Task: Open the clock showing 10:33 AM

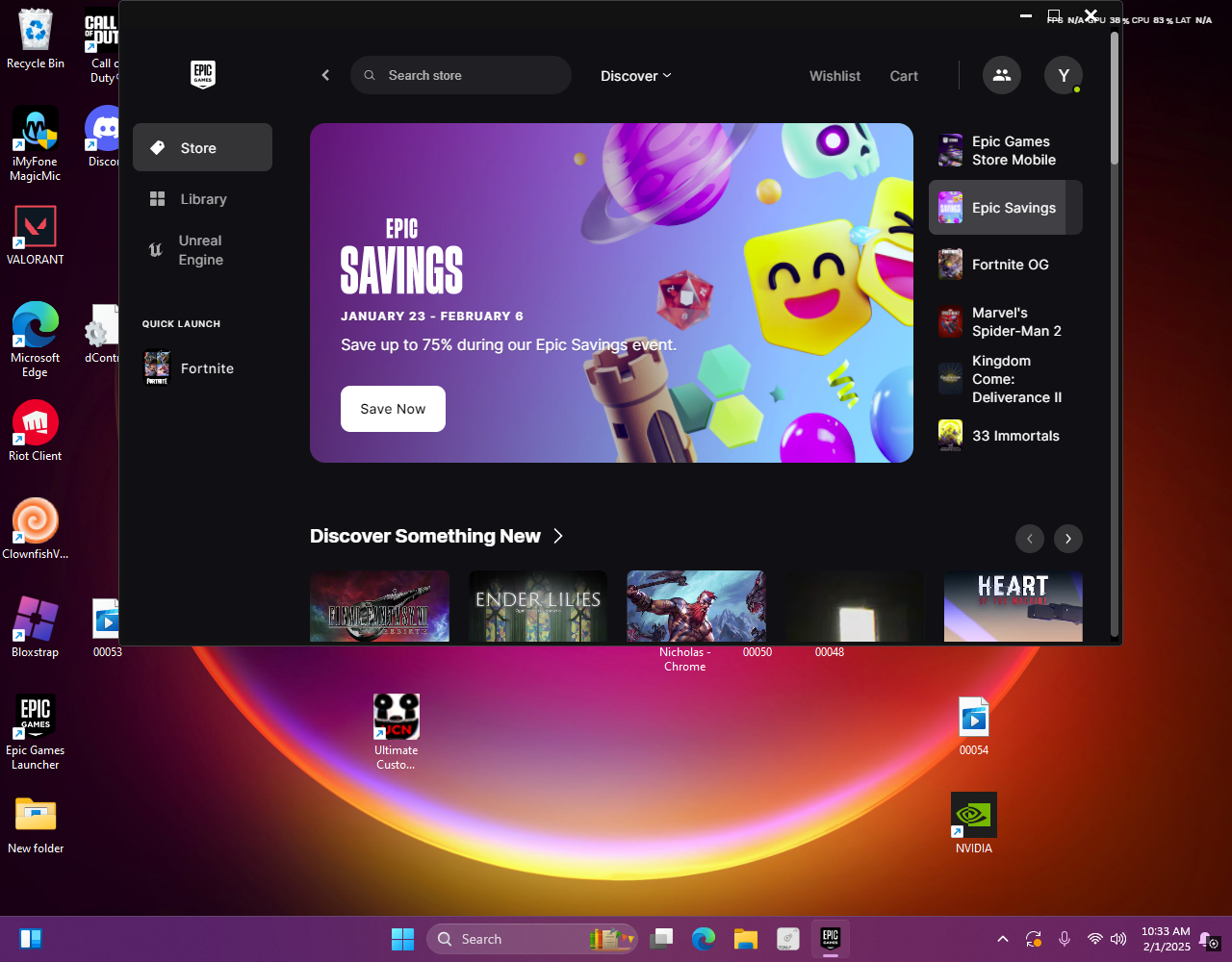Action: [1166, 939]
